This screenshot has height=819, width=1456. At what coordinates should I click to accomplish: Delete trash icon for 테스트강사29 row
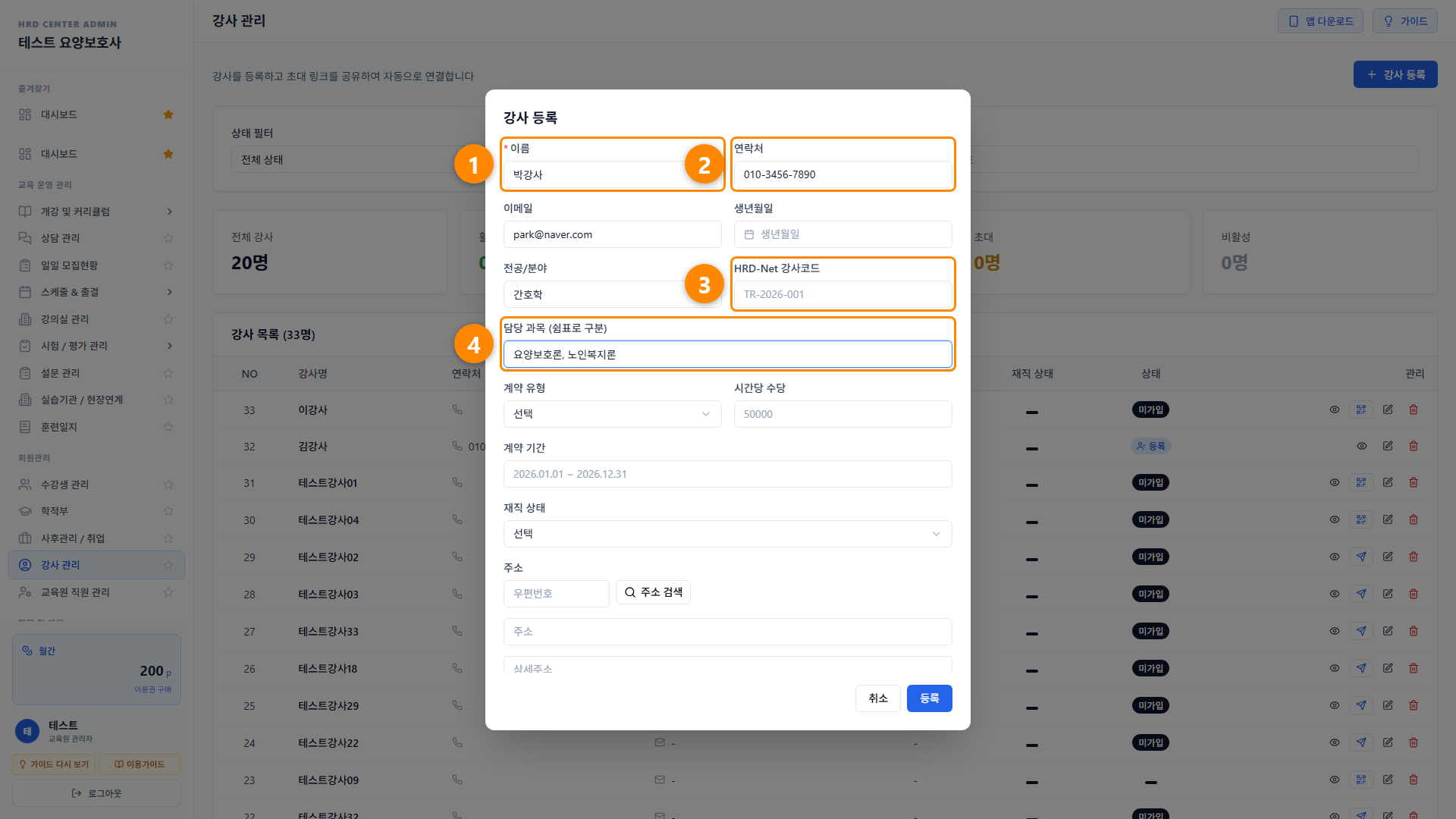[1414, 705]
